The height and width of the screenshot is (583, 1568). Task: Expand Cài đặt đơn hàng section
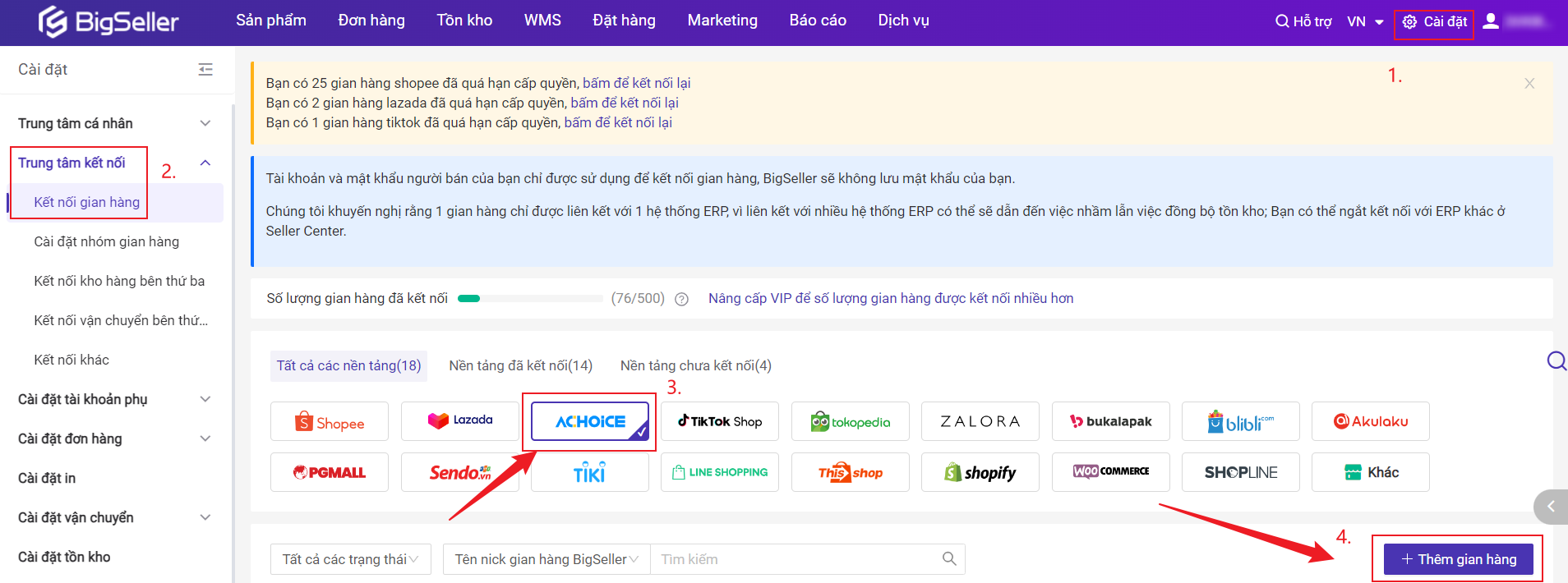205,438
